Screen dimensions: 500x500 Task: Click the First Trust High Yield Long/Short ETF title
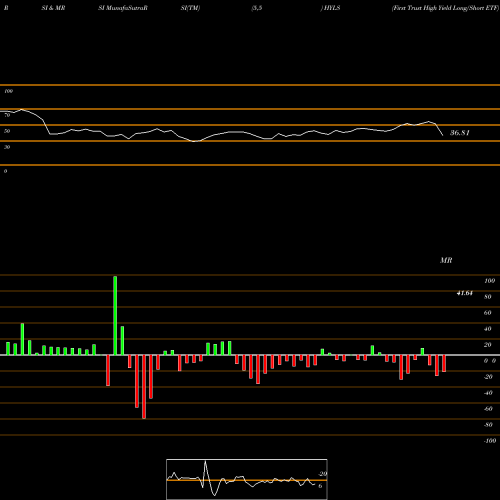pyautogui.click(x=445, y=8)
